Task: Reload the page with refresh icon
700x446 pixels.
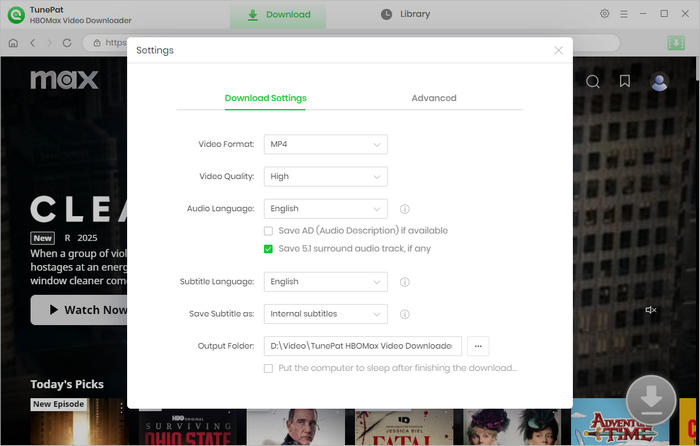Action: coord(67,43)
